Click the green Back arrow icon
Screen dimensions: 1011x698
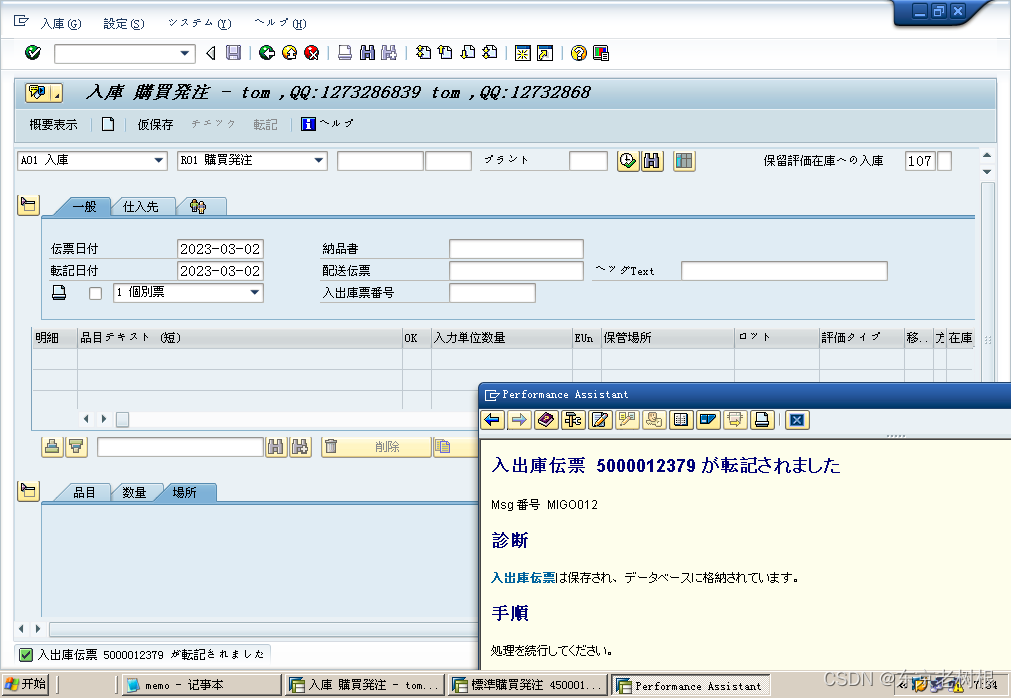(266, 53)
